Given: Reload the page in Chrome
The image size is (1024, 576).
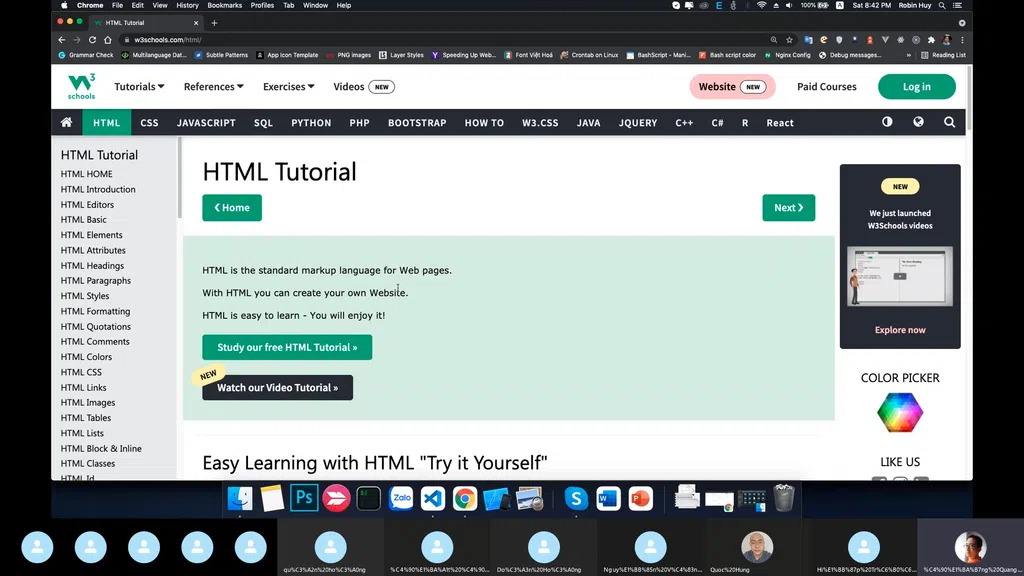Looking at the screenshot, I should coord(92,40).
